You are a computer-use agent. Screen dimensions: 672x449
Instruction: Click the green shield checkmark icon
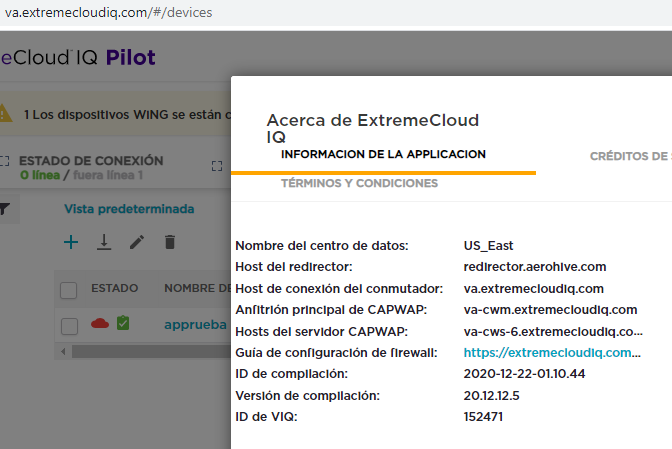(x=122, y=324)
